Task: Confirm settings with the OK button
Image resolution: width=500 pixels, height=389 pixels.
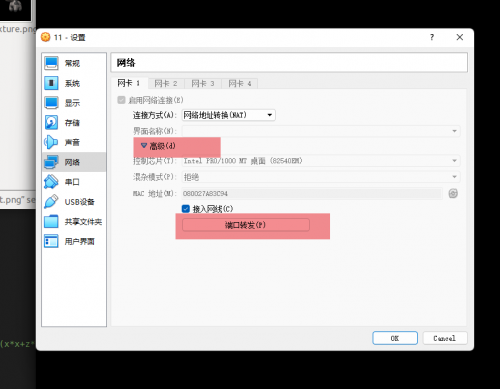Action: [395, 338]
